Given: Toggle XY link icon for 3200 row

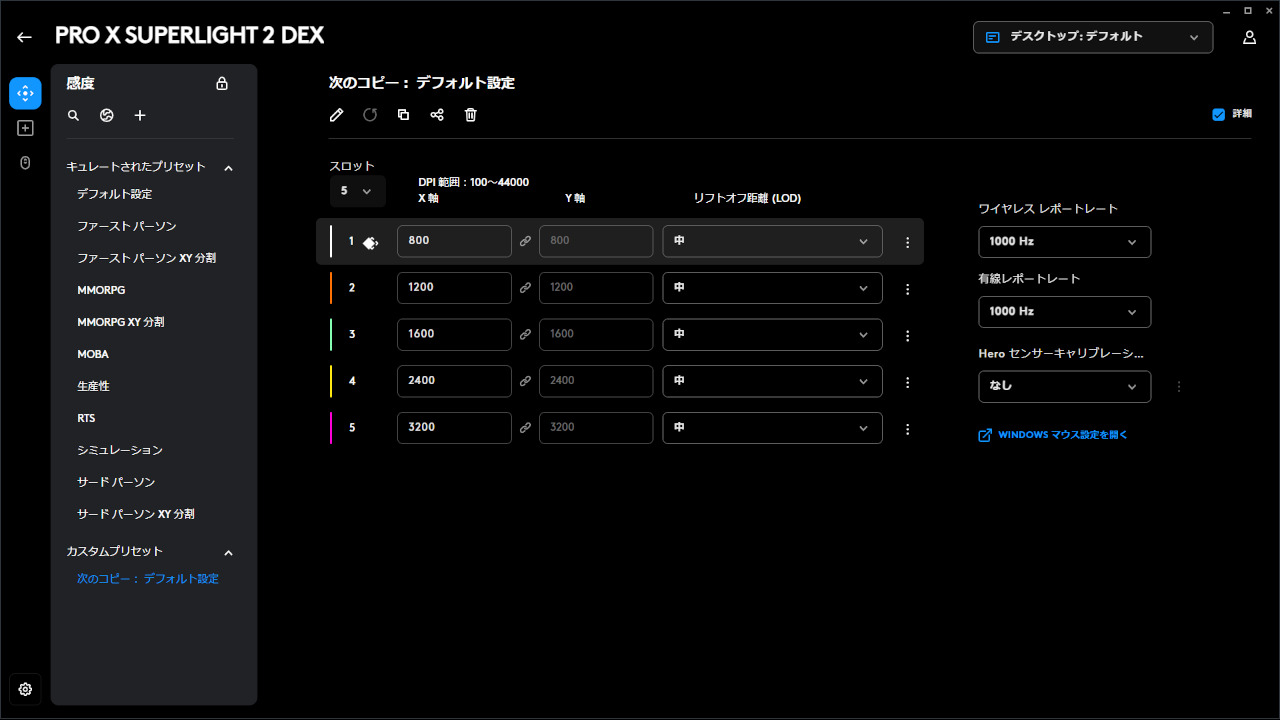Looking at the screenshot, I should click(x=525, y=428).
